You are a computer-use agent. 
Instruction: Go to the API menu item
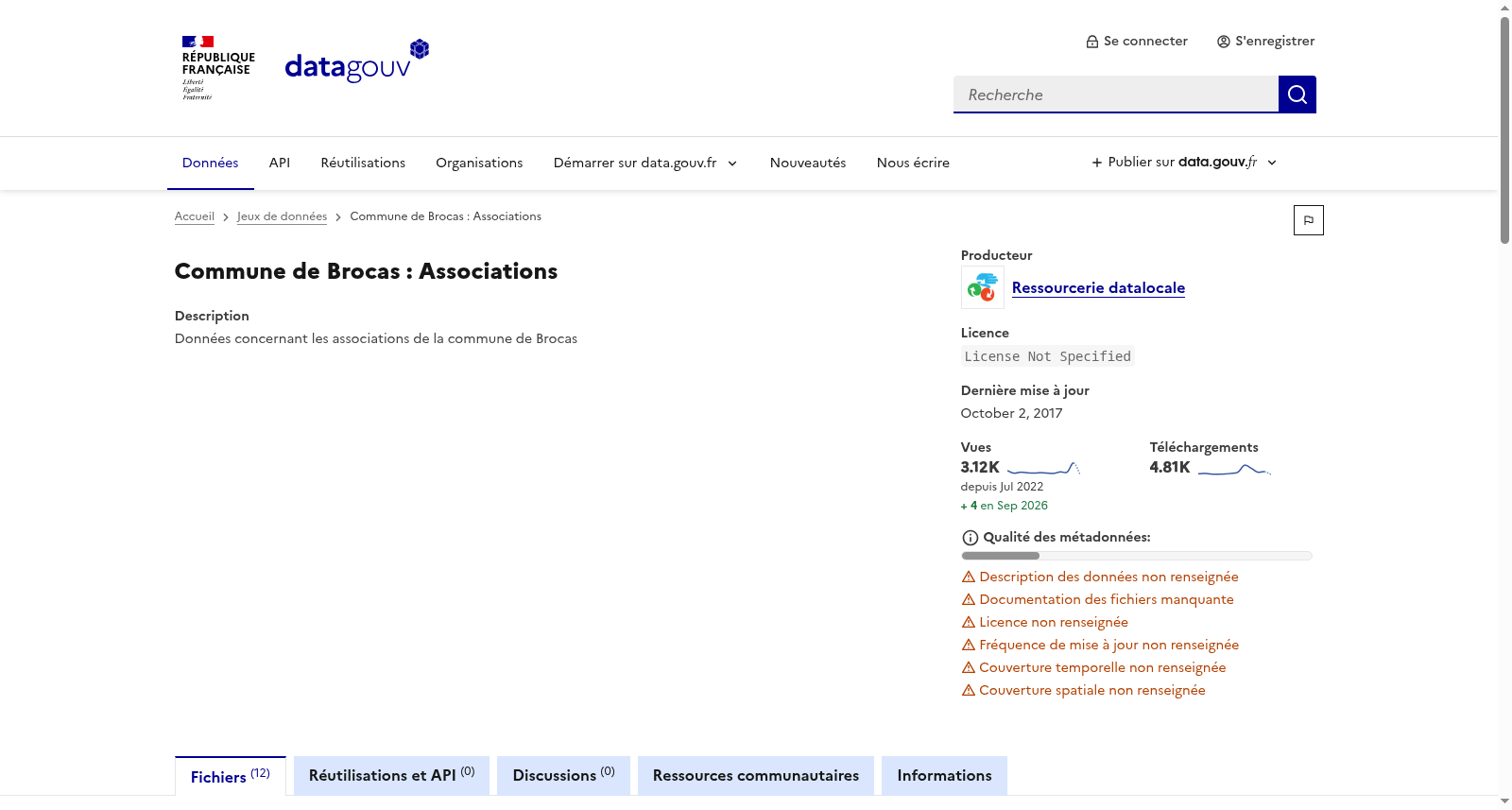pyautogui.click(x=280, y=163)
